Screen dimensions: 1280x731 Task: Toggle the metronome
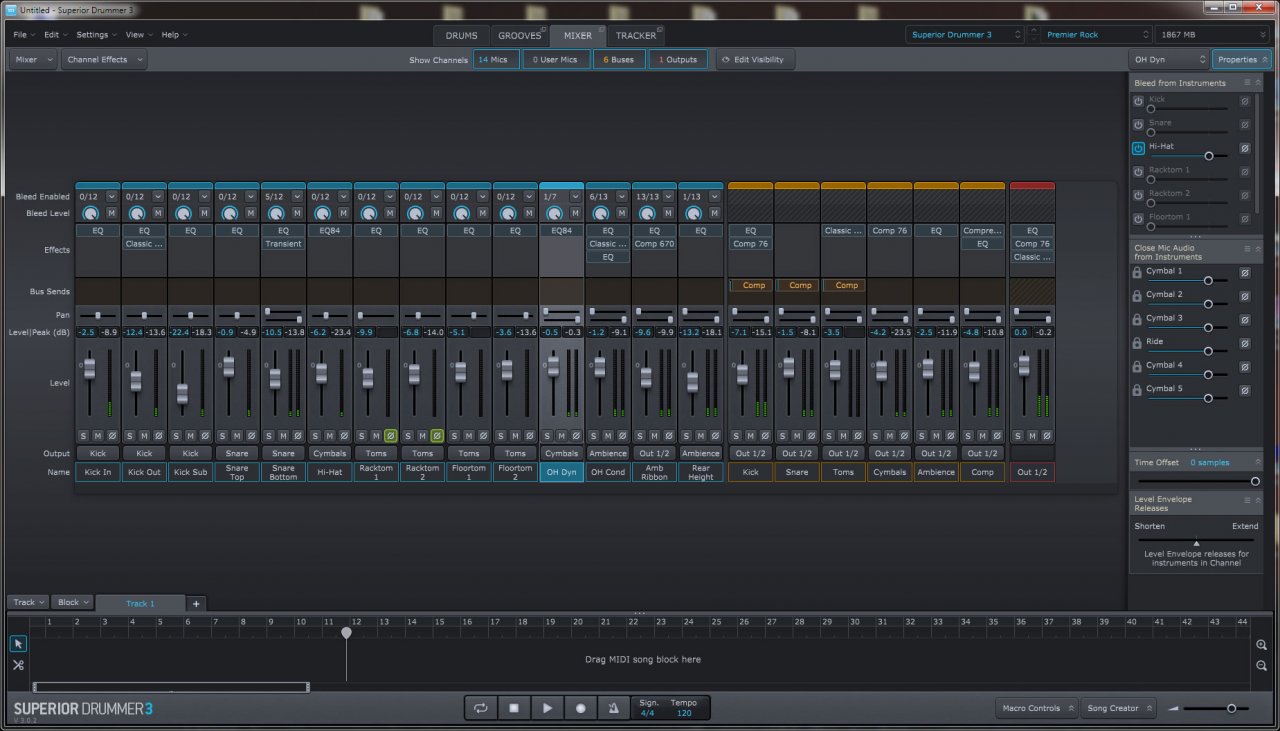(x=613, y=708)
